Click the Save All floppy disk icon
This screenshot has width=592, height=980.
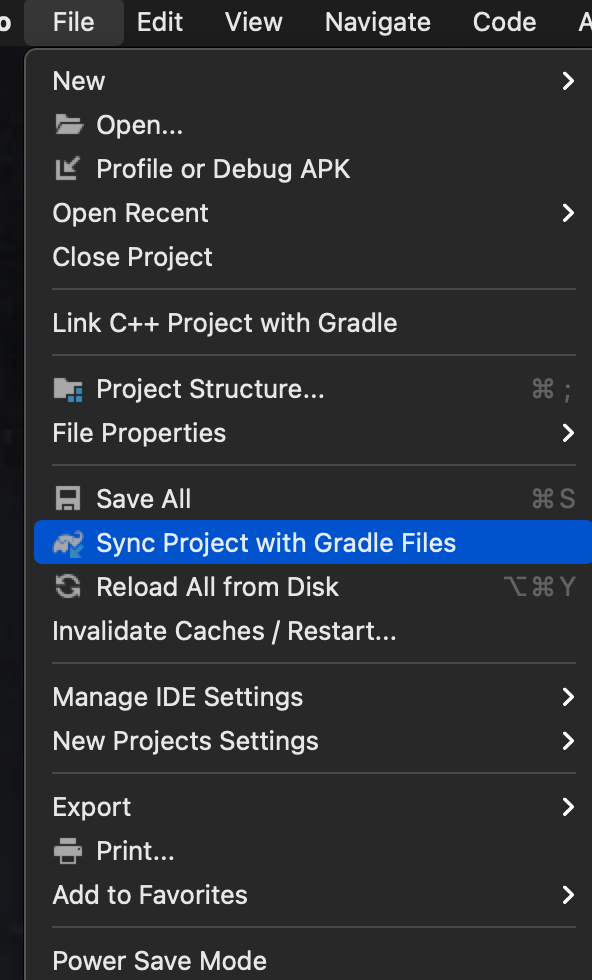[68, 499]
